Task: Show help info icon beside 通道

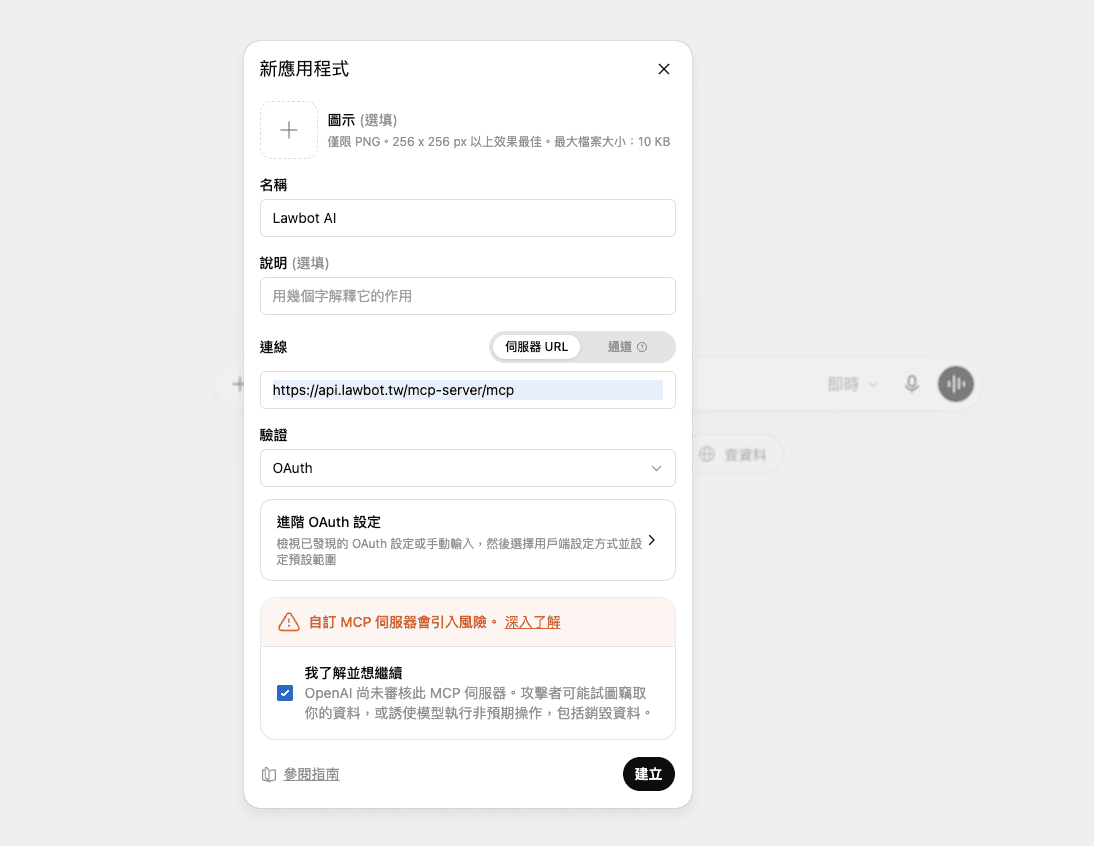Action: click(x=643, y=347)
